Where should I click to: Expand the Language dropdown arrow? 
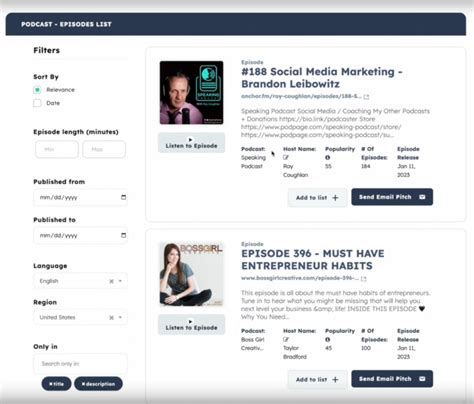[x=120, y=281]
